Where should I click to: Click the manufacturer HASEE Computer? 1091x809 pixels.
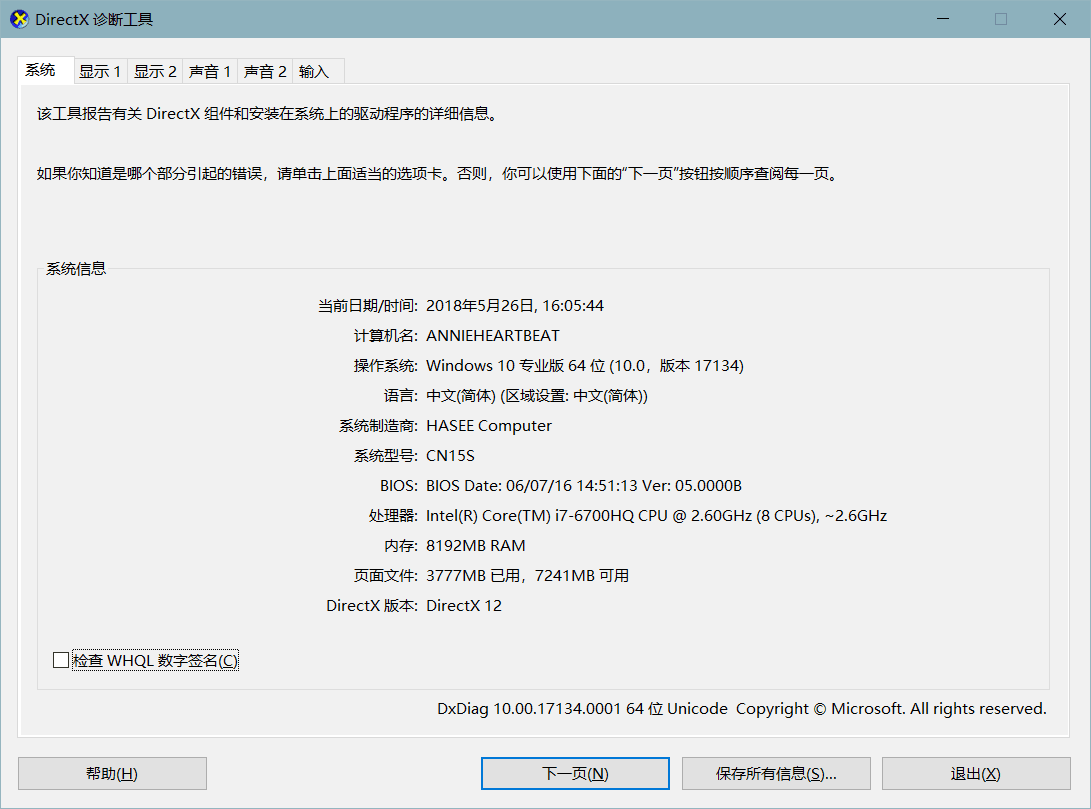click(x=488, y=426)
